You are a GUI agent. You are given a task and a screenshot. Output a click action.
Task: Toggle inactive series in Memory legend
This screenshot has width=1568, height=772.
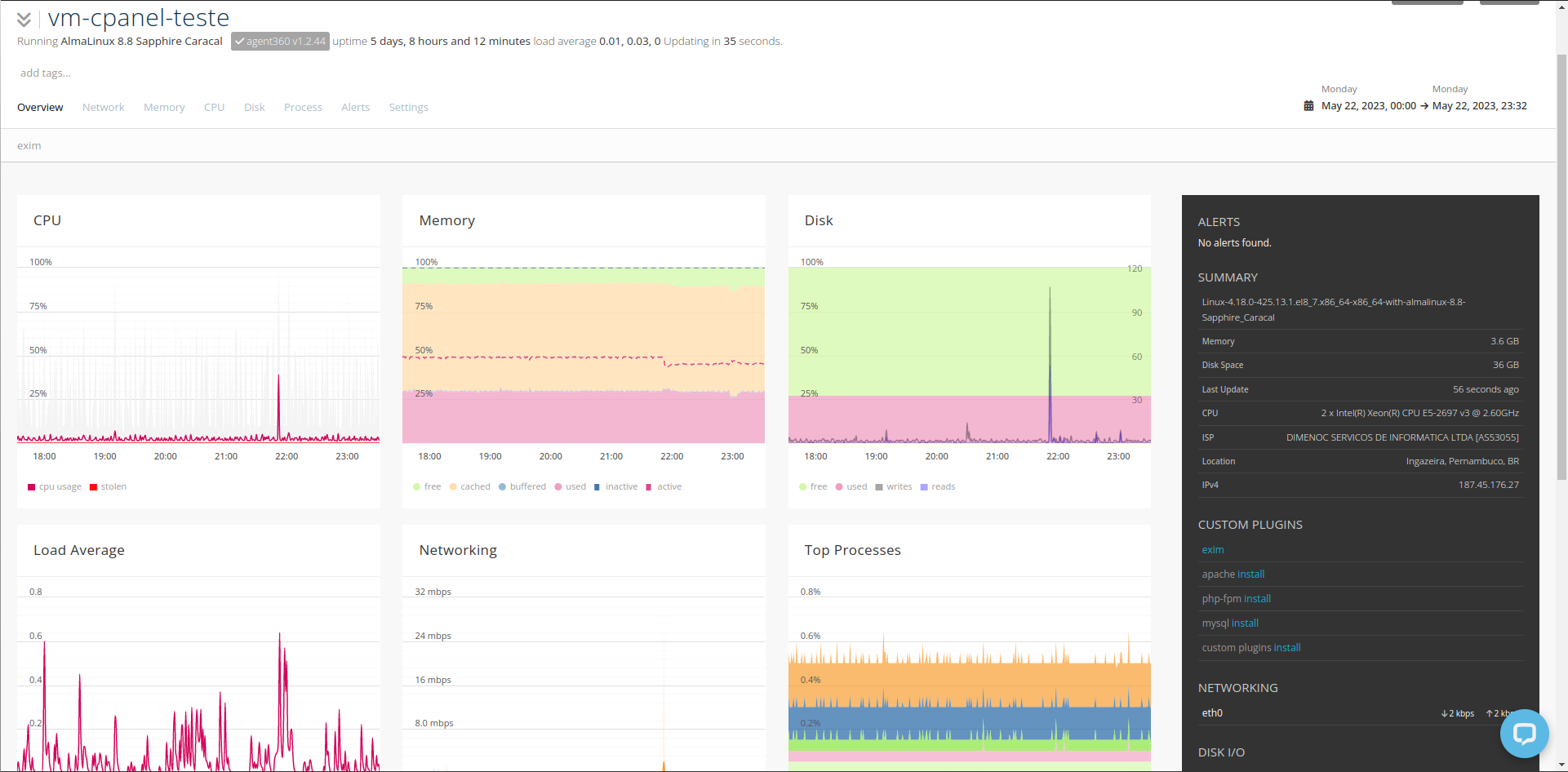coord(615,487)
